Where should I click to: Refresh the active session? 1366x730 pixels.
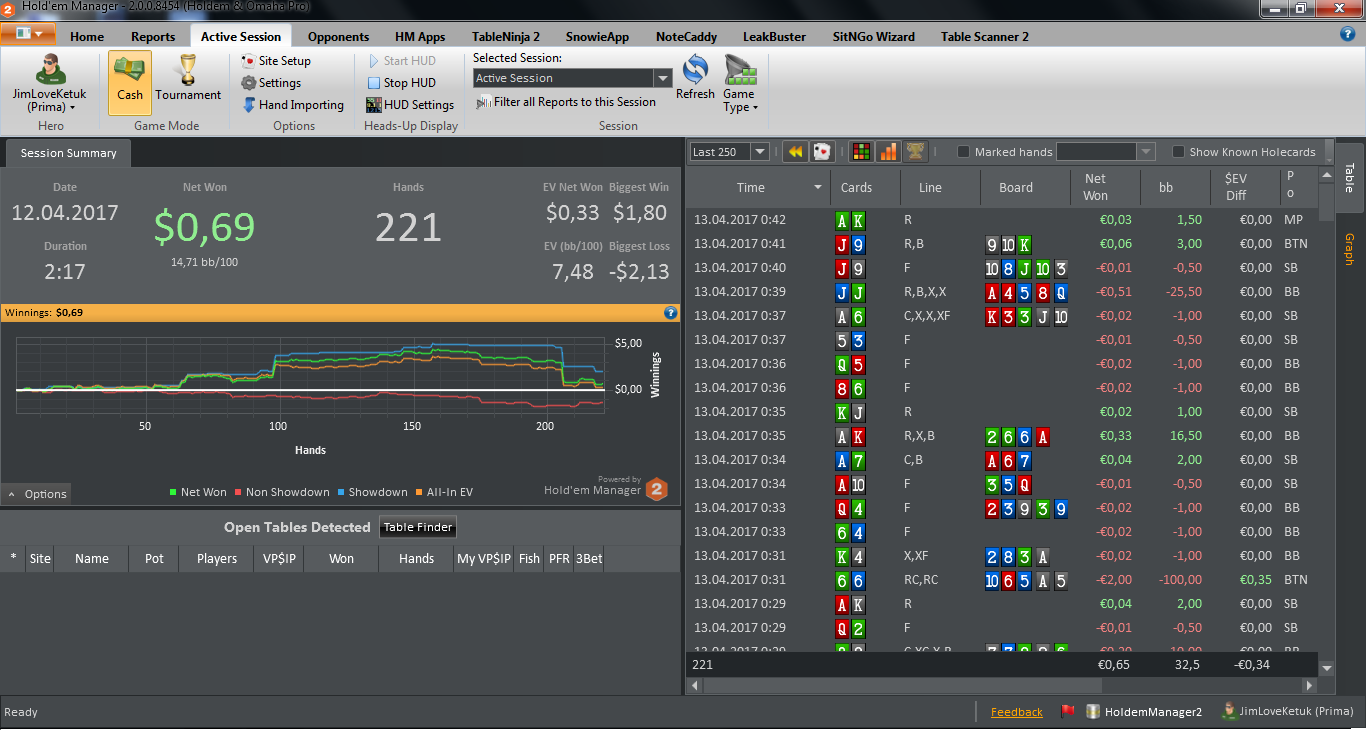pyautogui.click(x=695, y=78)
